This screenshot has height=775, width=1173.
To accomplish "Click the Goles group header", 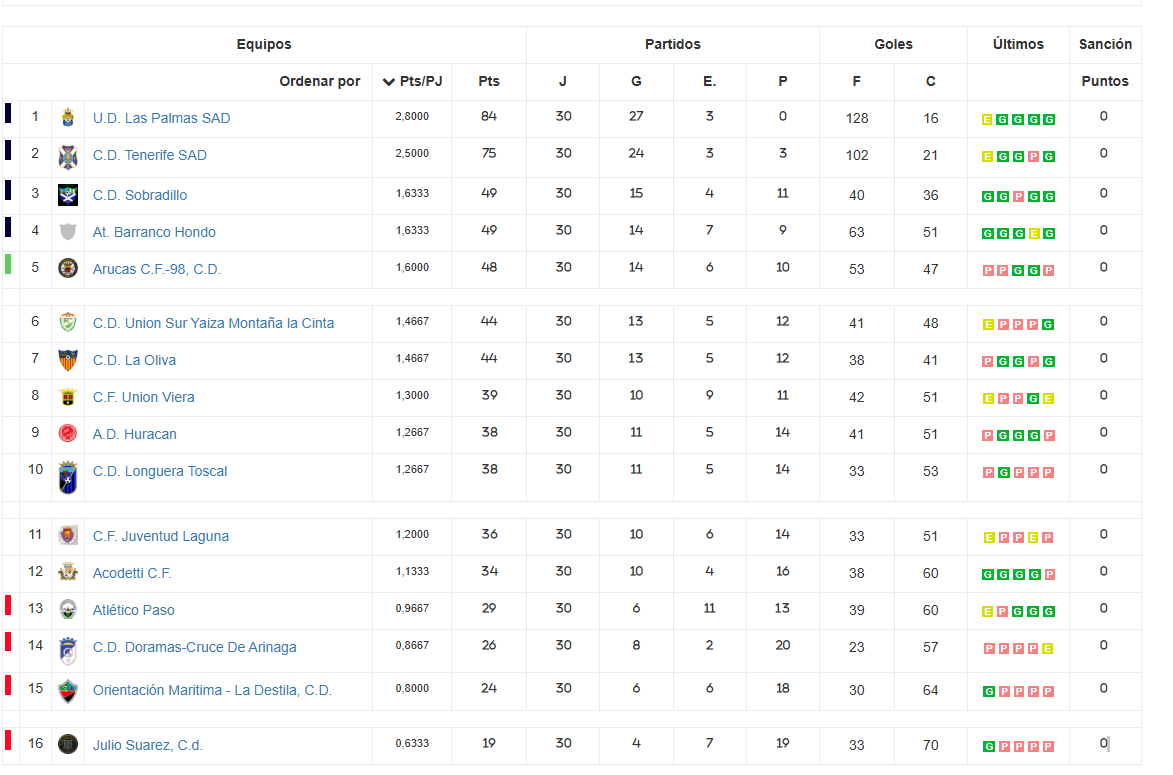I will pyautogui.click(x=893, y=44).
